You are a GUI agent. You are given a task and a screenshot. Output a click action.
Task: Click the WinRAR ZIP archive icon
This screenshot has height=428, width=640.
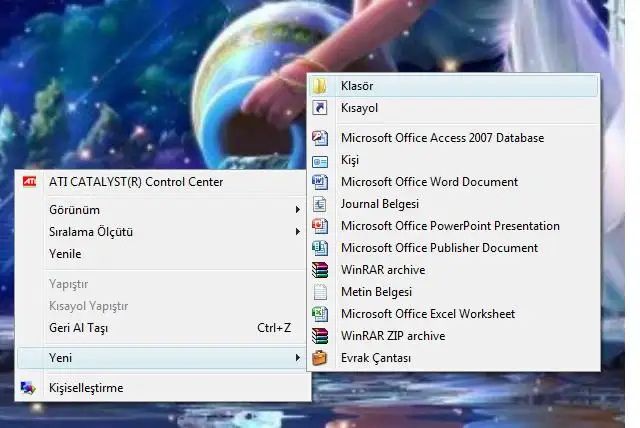click(x=320, y=336)
